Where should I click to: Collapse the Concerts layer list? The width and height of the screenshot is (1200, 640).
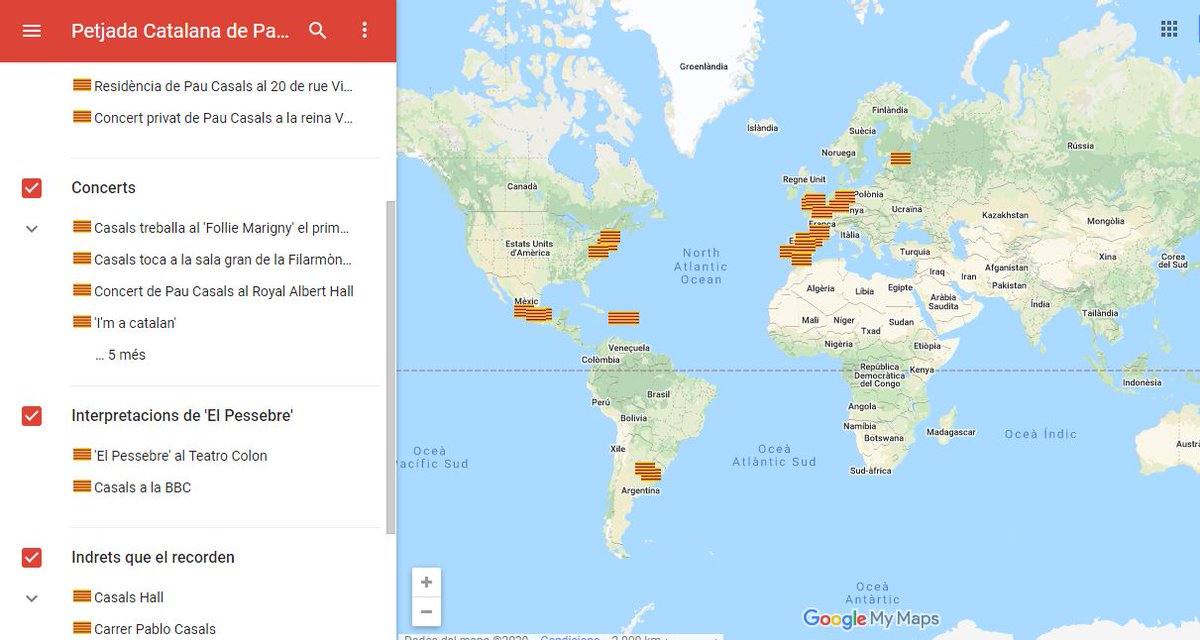pos(30,228)
